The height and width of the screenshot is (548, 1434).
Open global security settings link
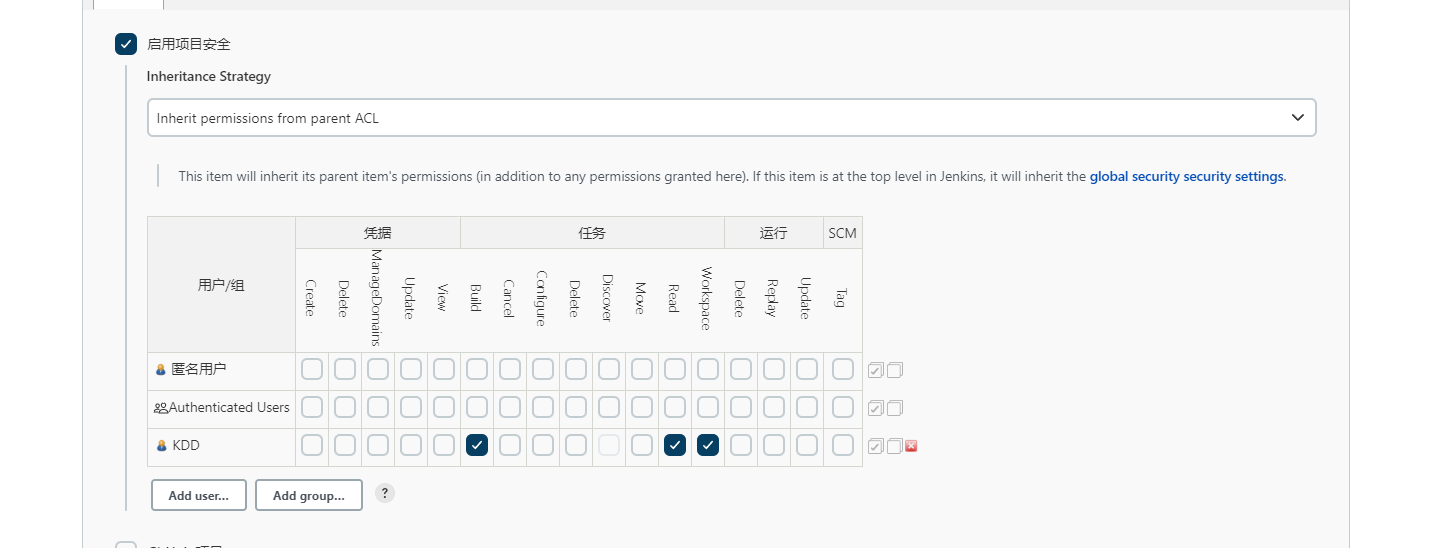pyautogui.click(x=1186, y=176)
